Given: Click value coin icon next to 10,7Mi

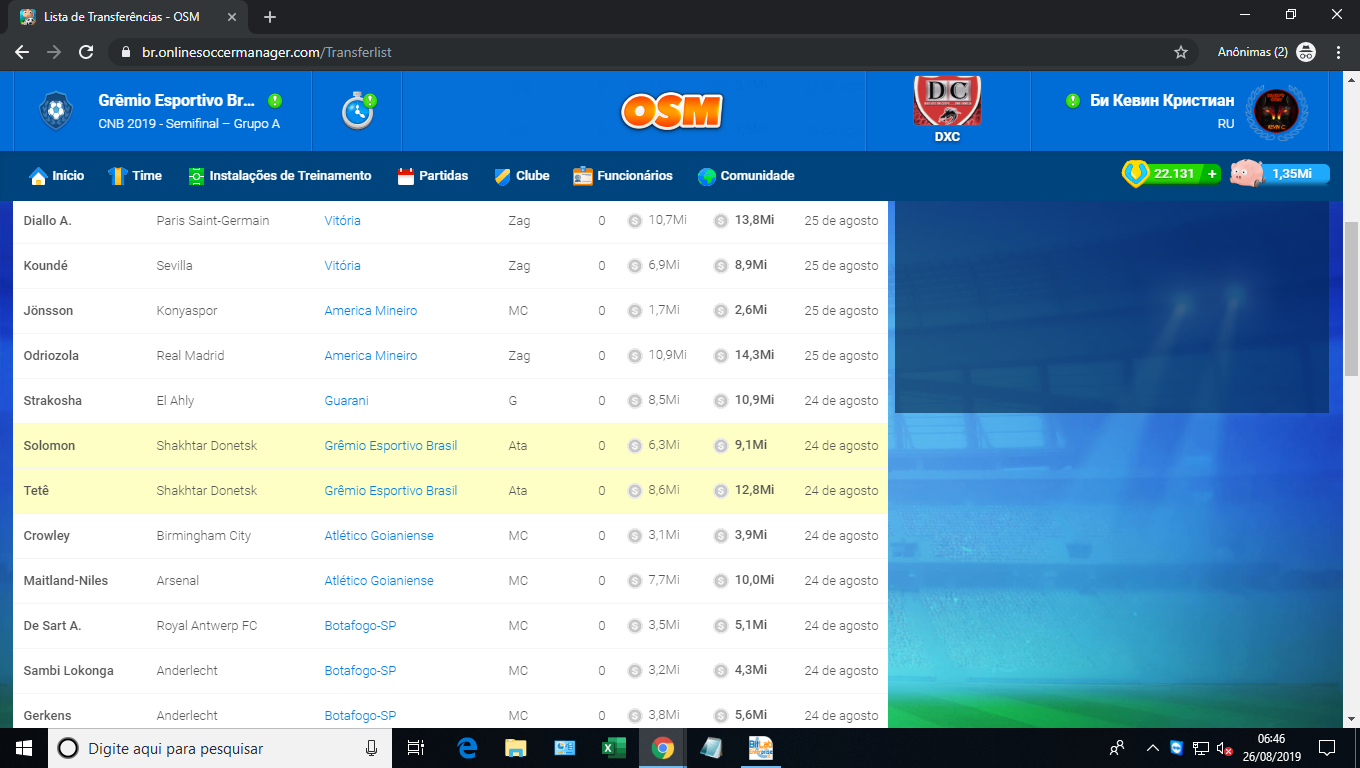Looking at the screenshot, I should click(634, 220).
